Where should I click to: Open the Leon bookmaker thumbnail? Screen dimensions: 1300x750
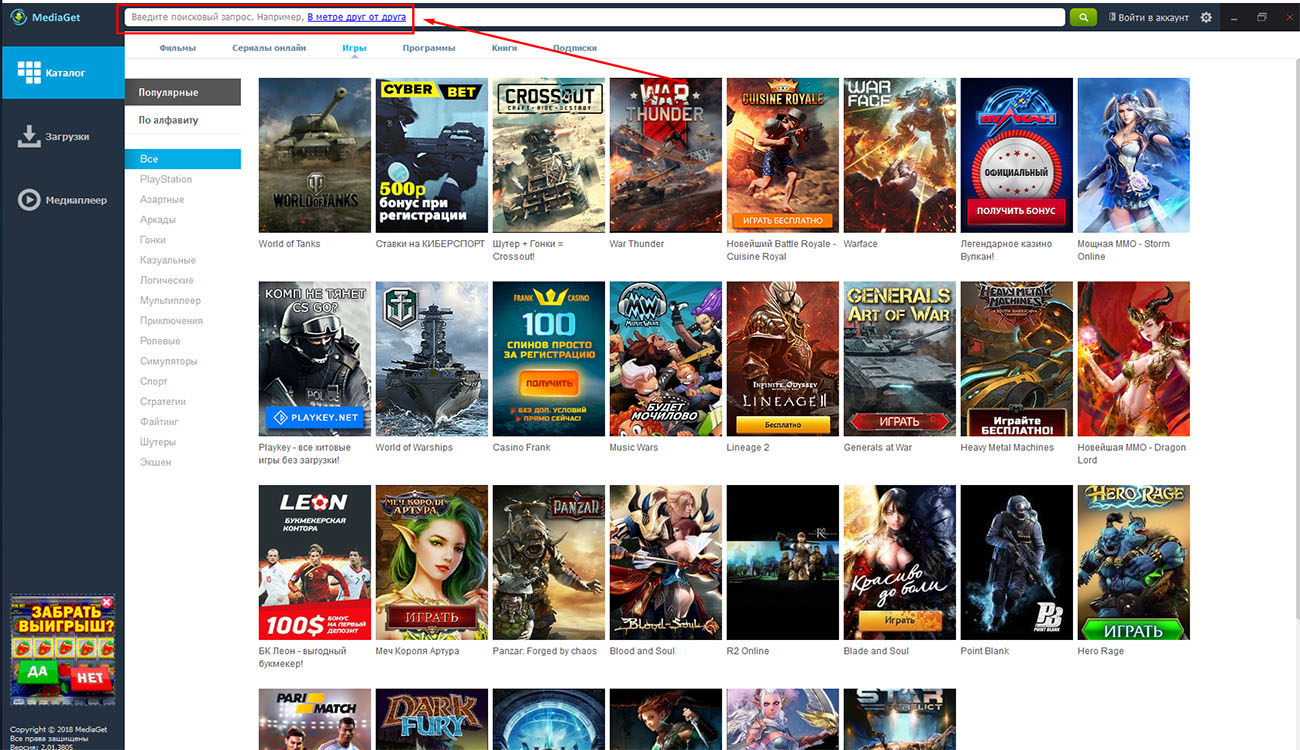(x=315, y=563)
